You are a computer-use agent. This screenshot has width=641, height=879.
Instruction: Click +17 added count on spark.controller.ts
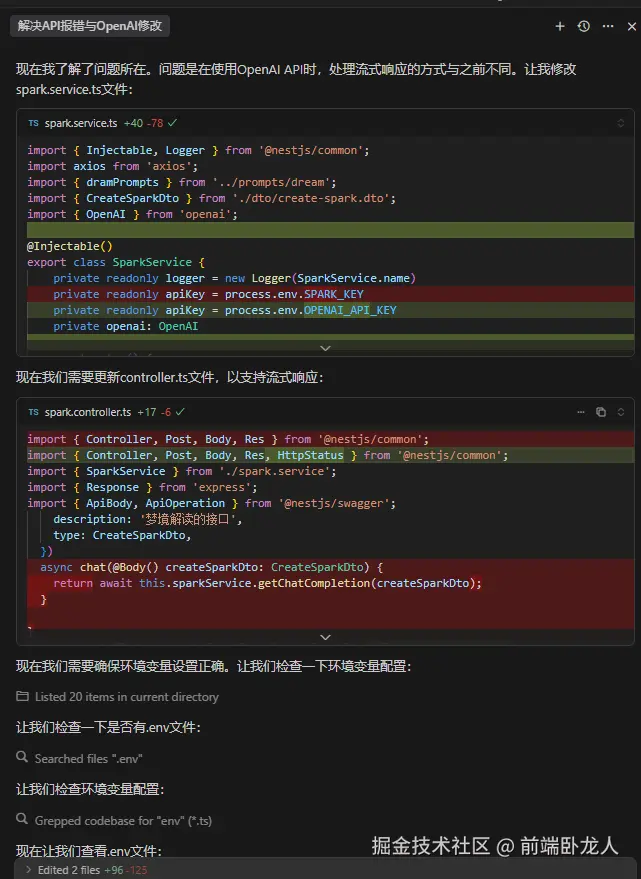[147, 412]
